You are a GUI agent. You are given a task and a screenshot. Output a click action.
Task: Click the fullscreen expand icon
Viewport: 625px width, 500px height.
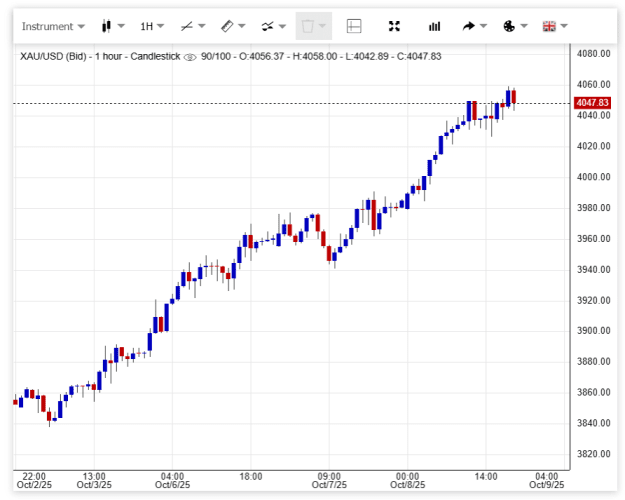click(x=394, y=26)
